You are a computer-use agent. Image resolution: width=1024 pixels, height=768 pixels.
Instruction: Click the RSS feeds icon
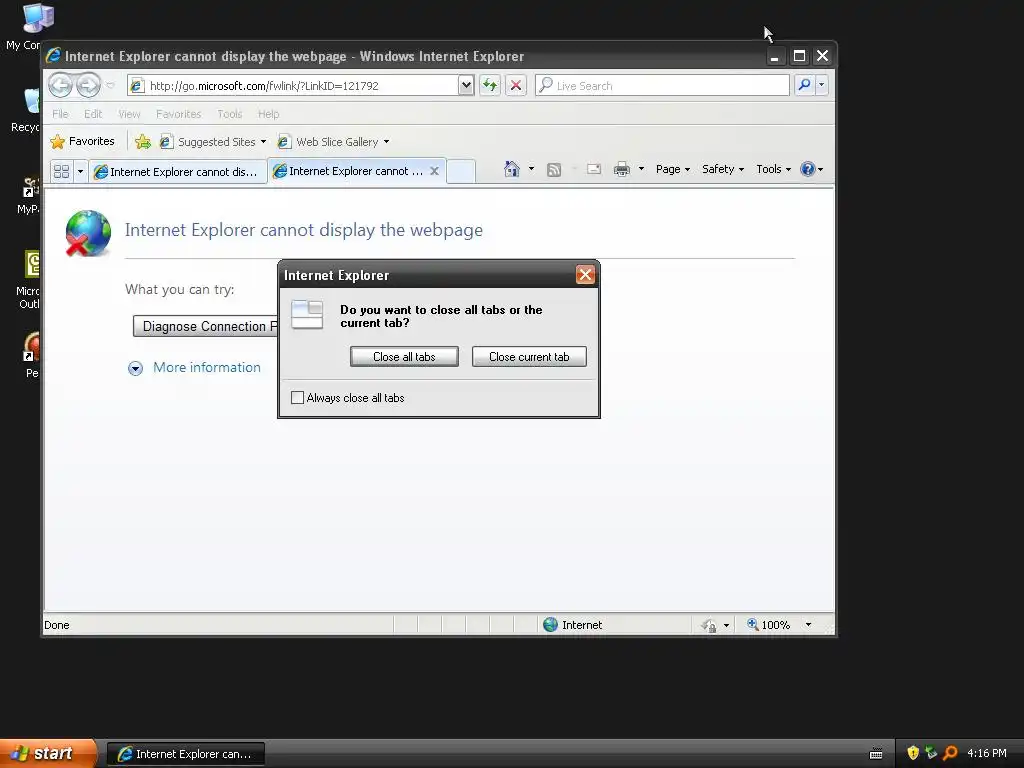[554, 170]
